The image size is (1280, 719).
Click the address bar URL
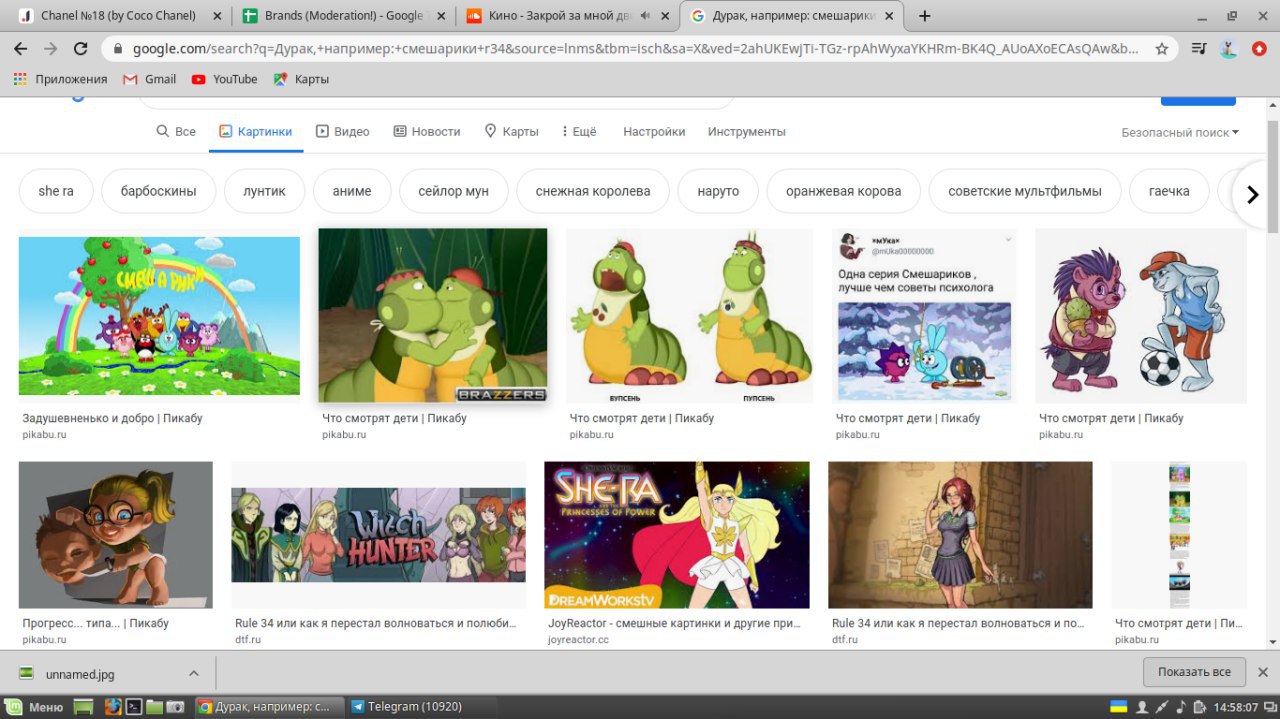[635, 48]
